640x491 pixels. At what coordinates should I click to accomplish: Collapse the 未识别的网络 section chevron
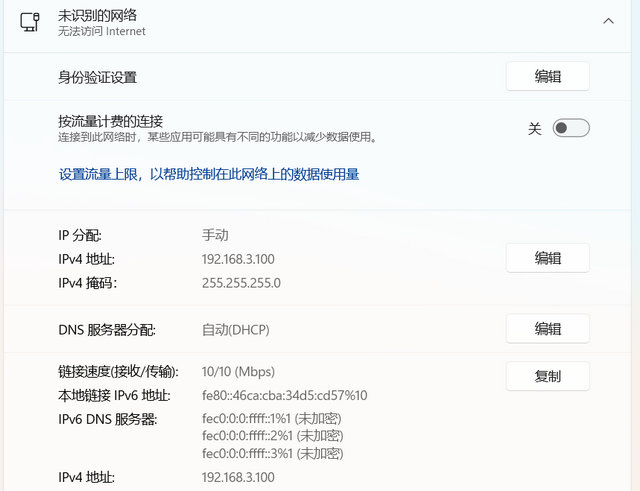point(608,21)
